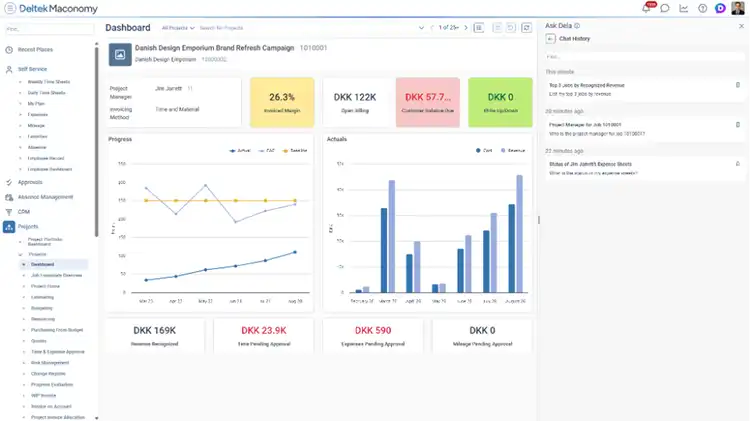
Task: Click the Projects module icon
Action: [x=9, y=227]
